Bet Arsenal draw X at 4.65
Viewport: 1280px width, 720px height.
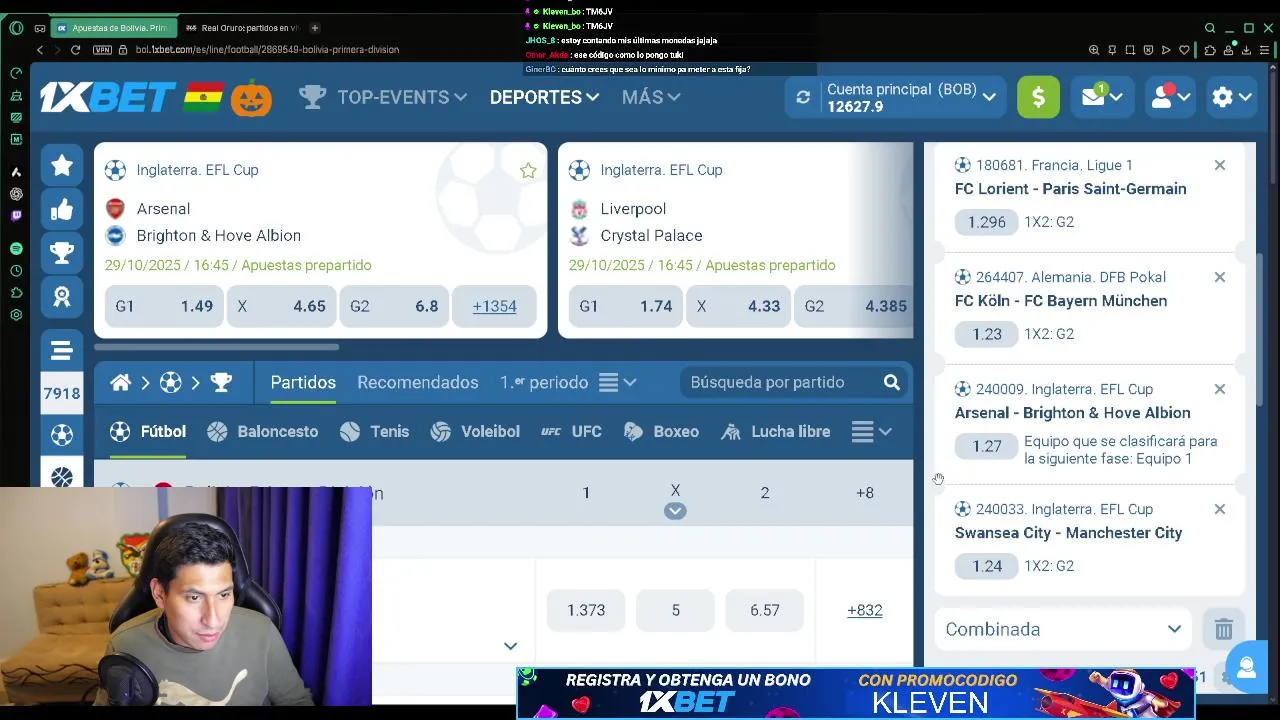281,306
